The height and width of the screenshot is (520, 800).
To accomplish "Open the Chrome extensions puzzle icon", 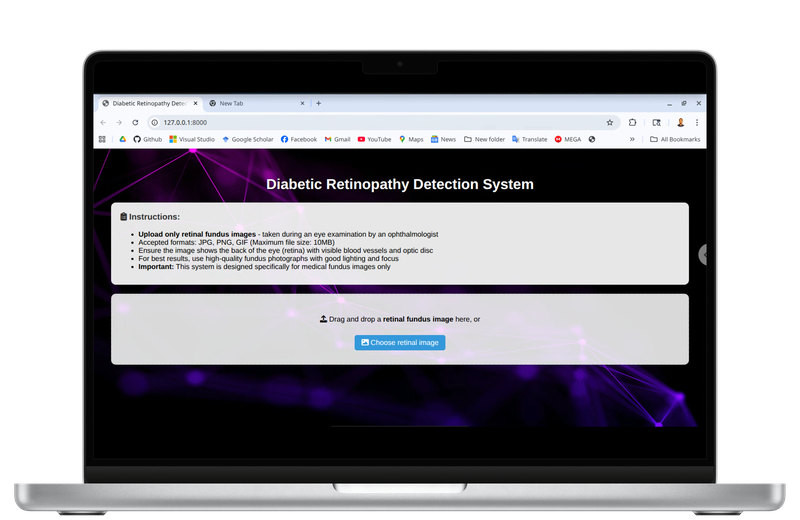I will pos(632,122).
